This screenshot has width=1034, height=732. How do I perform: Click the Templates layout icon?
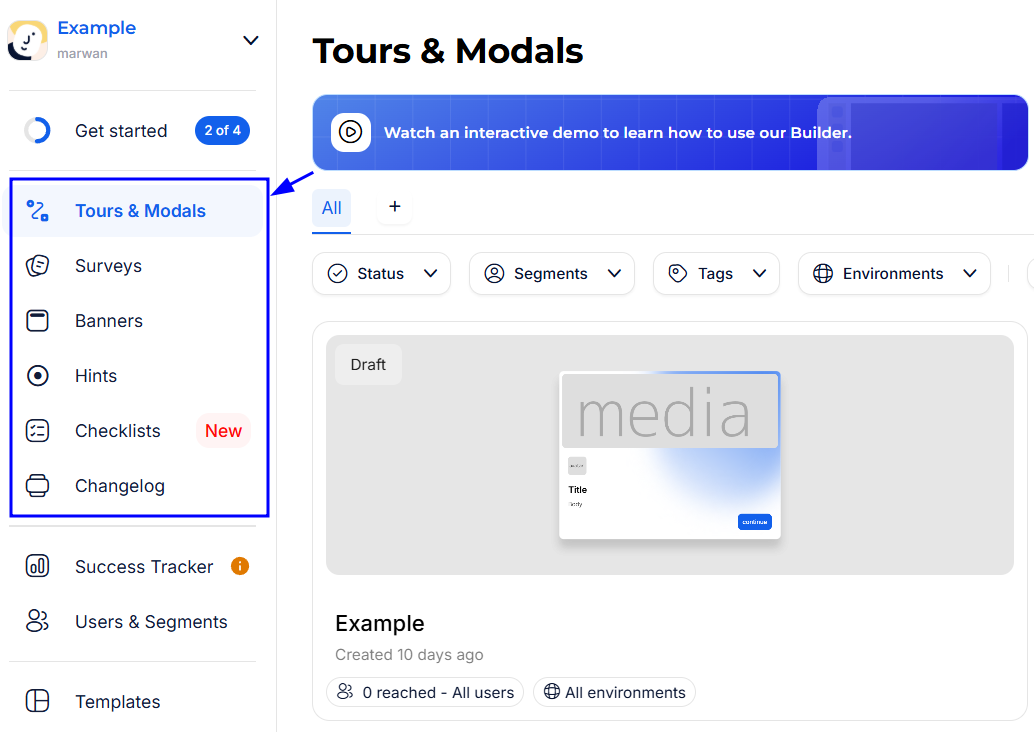[37, 702]
